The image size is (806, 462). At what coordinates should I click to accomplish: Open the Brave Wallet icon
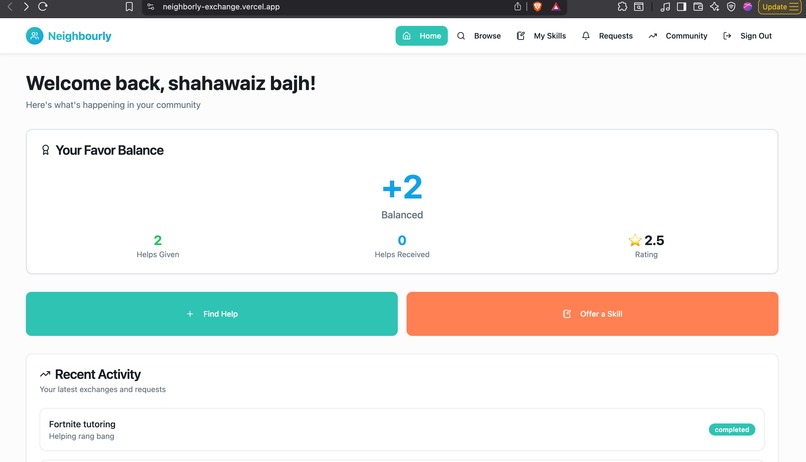698,7
